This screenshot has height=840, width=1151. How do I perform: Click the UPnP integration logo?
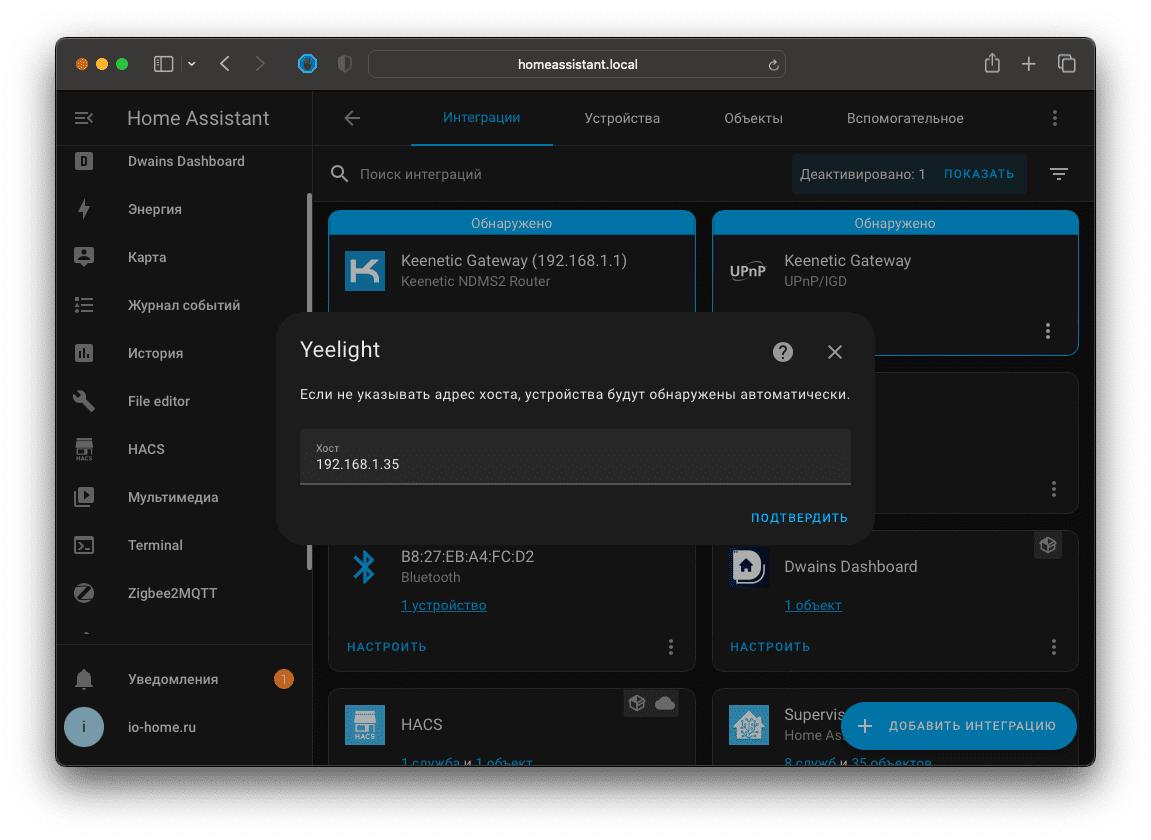point(748,271)
